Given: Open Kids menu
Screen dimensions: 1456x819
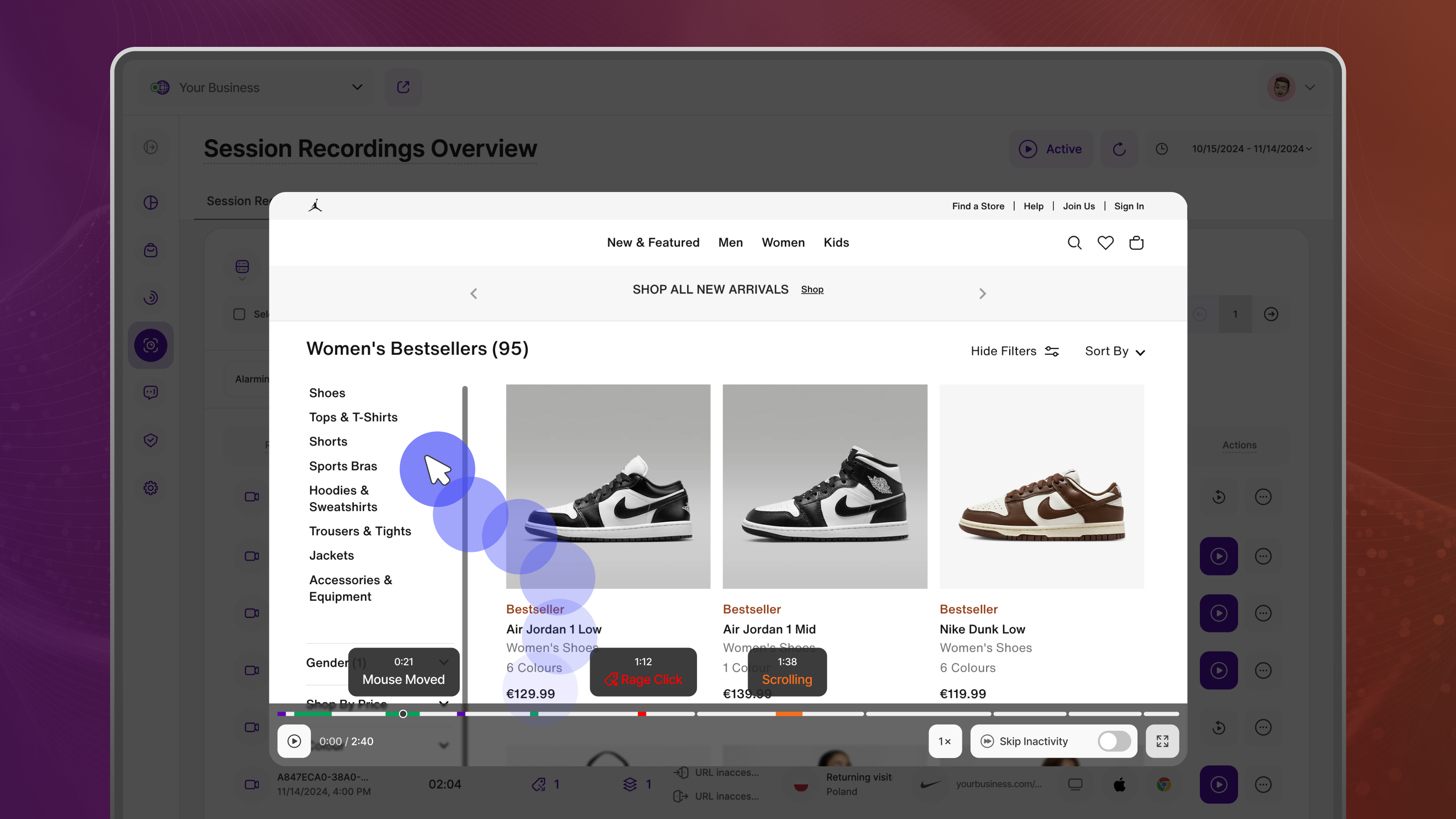Looking at the screenshot, I should 836,243.
